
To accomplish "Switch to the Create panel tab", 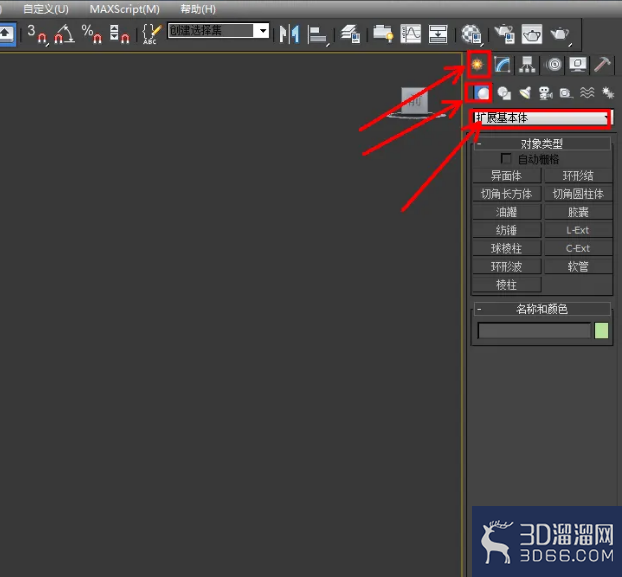I will 478,64.
